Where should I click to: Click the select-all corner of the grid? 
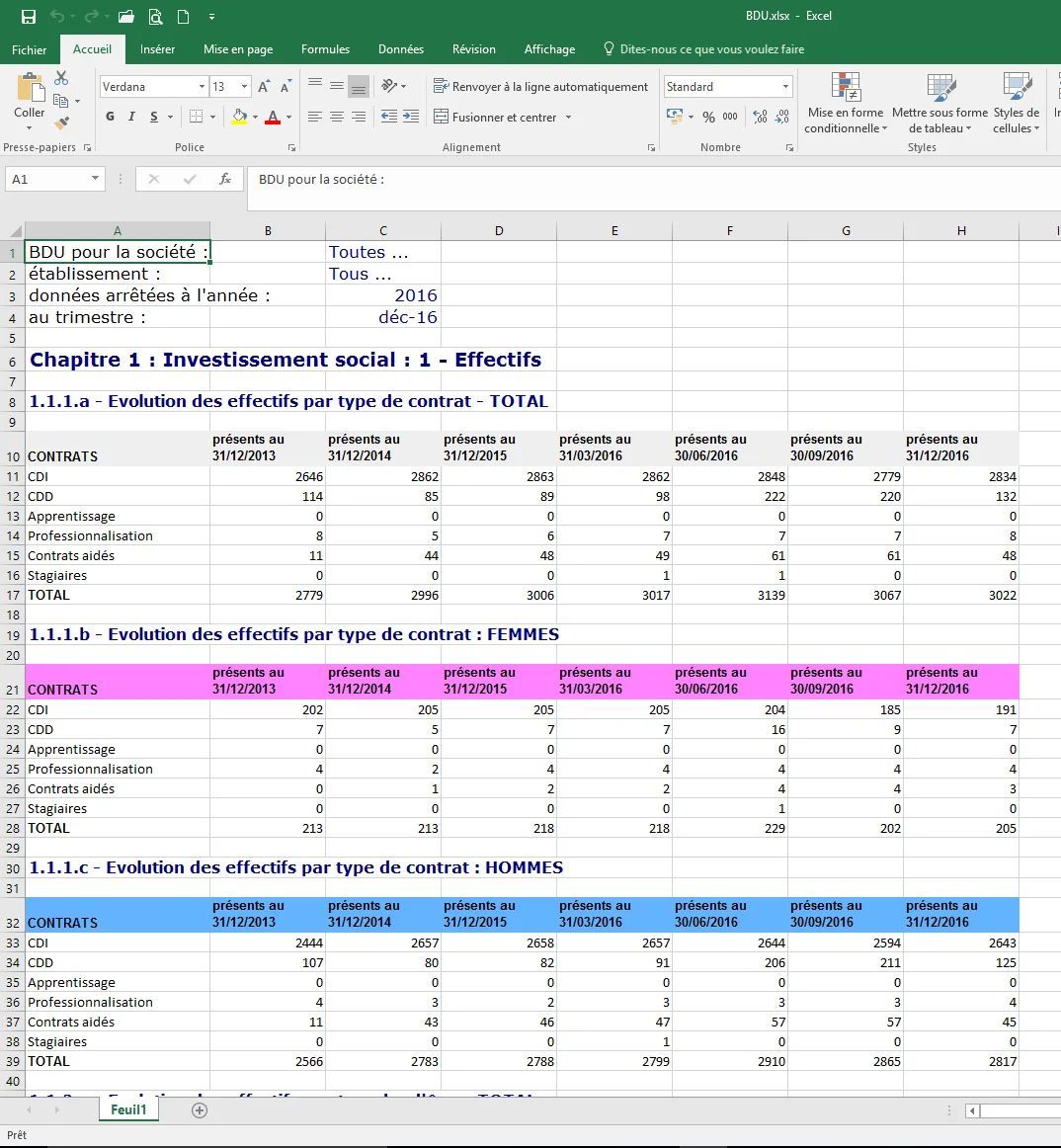13,230
